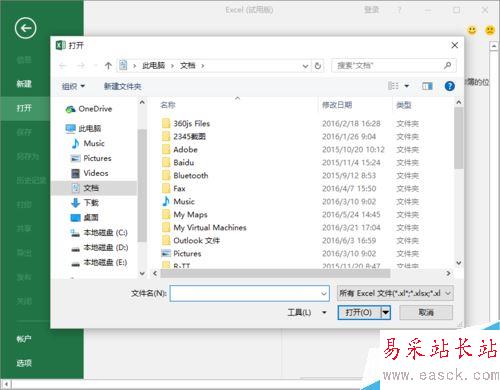Viewport: 500px width, 390px height.
Task: Click the back arrow circle in Excel backstage
Action: (x=25, y=28)
